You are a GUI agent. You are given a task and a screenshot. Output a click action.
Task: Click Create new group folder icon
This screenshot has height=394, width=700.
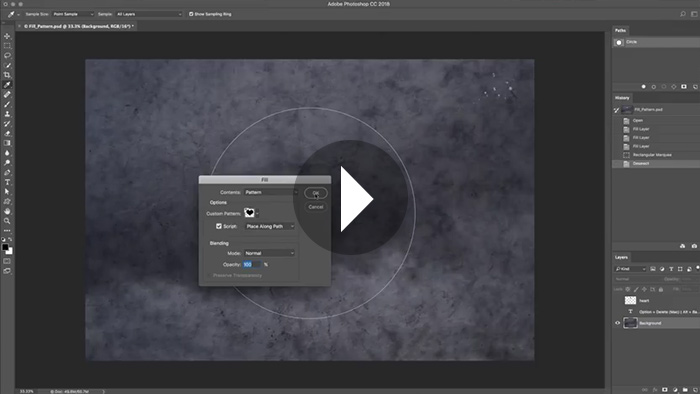pyautogui.click(x=685, y=390)
